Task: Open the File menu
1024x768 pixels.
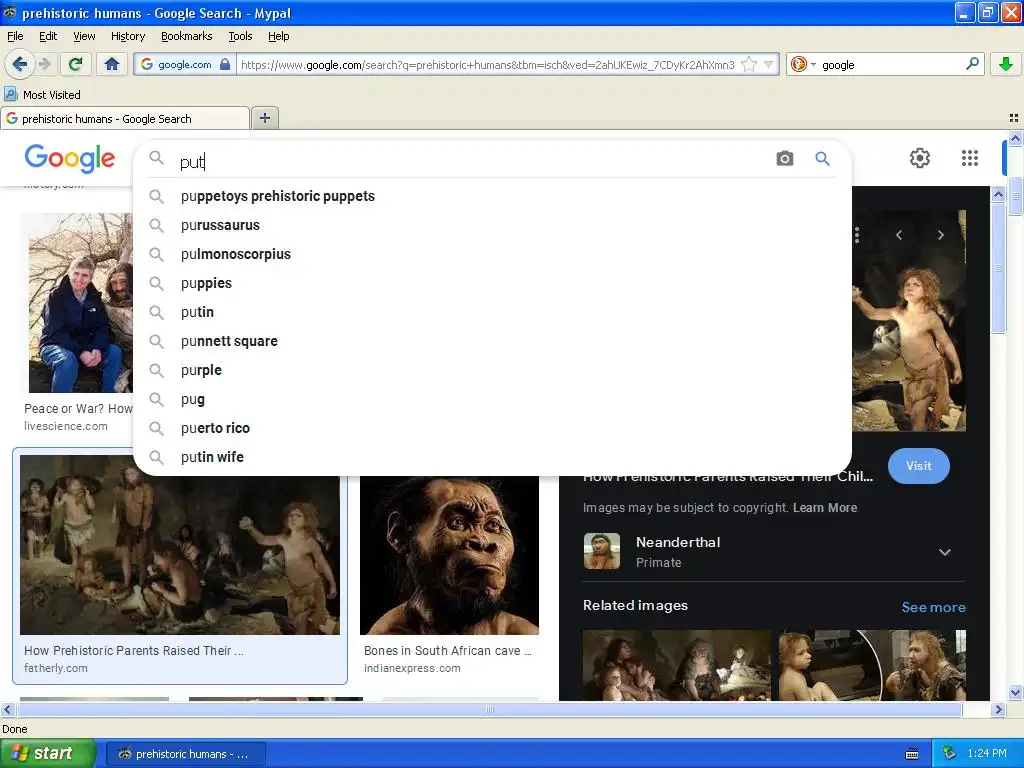Action: click(x=15, y=36)
